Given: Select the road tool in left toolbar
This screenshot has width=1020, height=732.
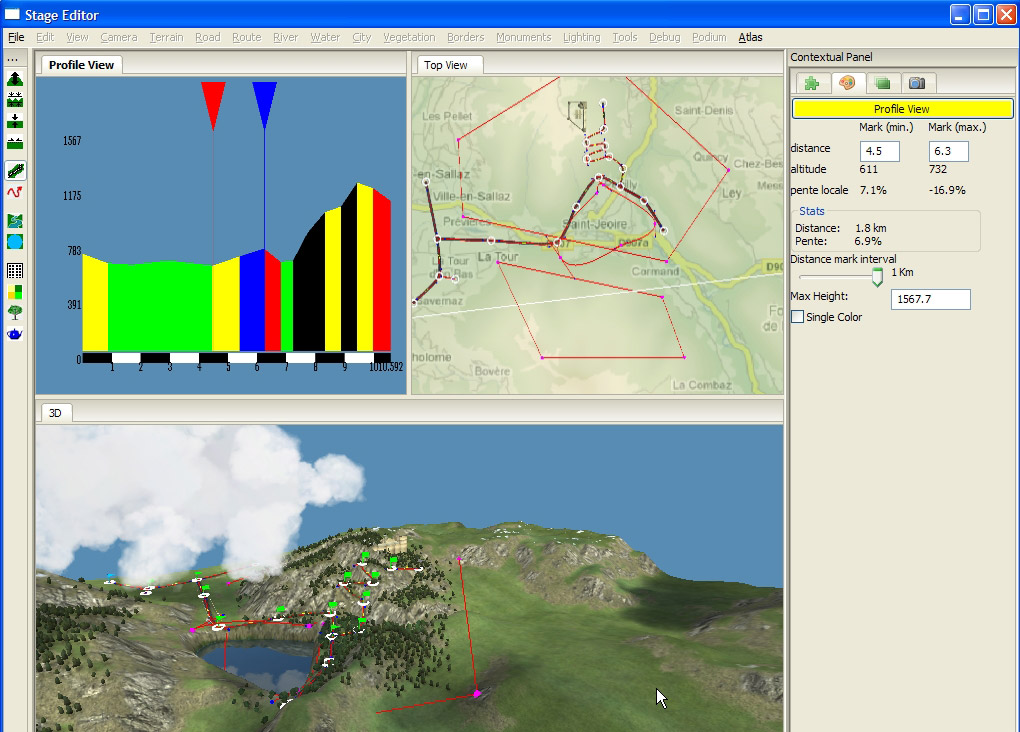Looking at the screenshot, I should click(15, 171).
